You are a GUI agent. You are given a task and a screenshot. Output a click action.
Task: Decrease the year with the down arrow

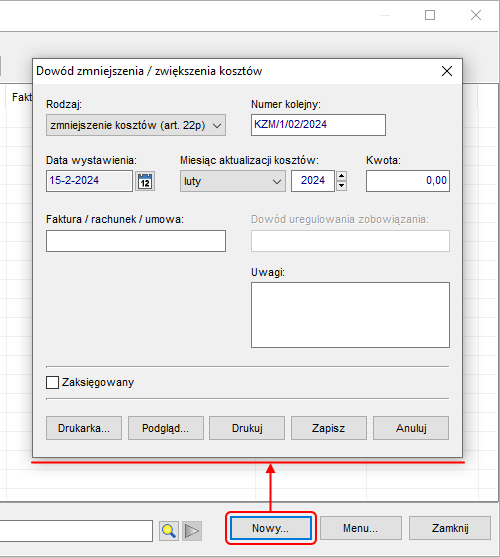[342, 186]
